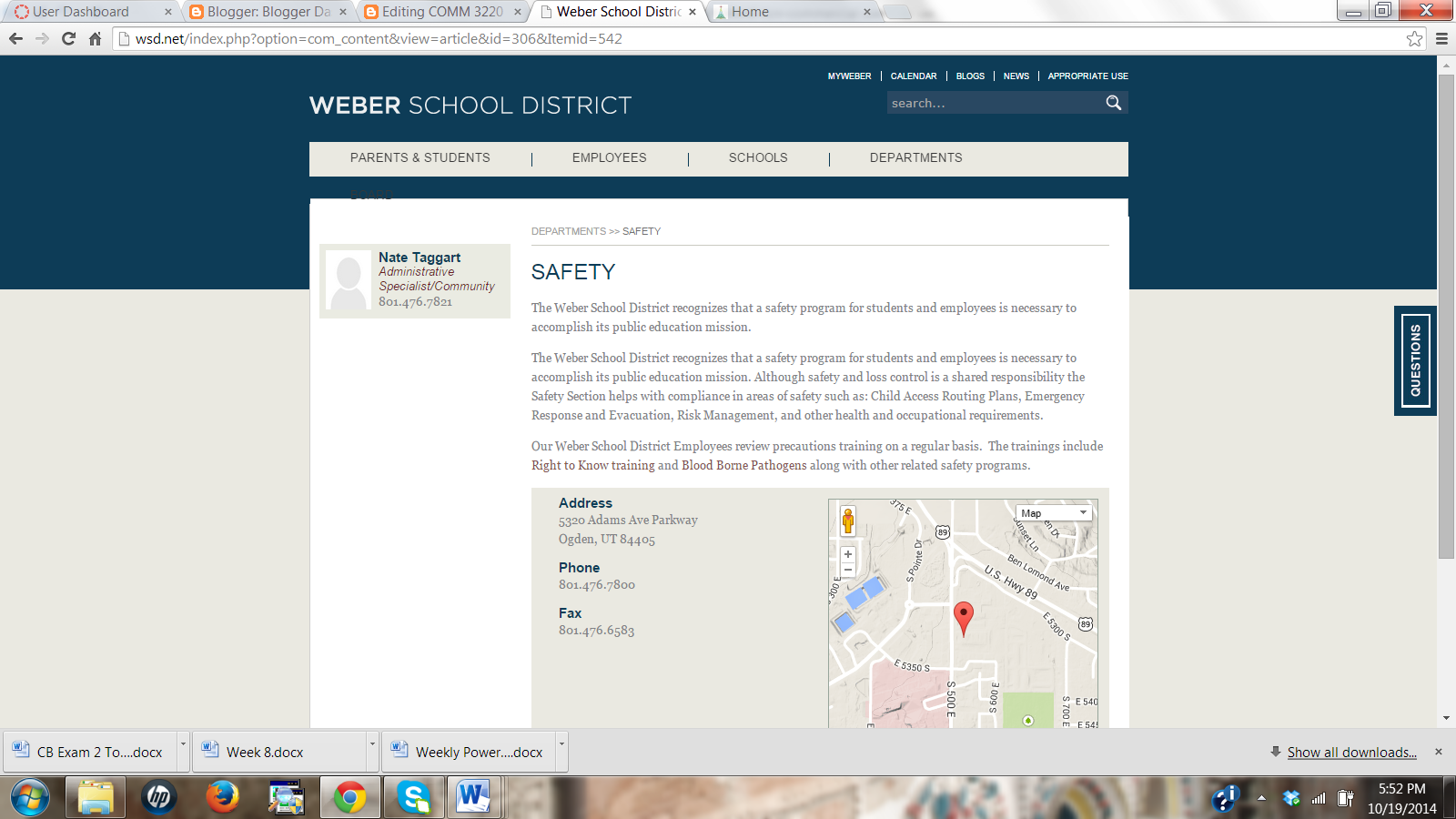This screenshot has height=819, width=1456.
Task: Open the Map type dropdown
Action: 1053,513
